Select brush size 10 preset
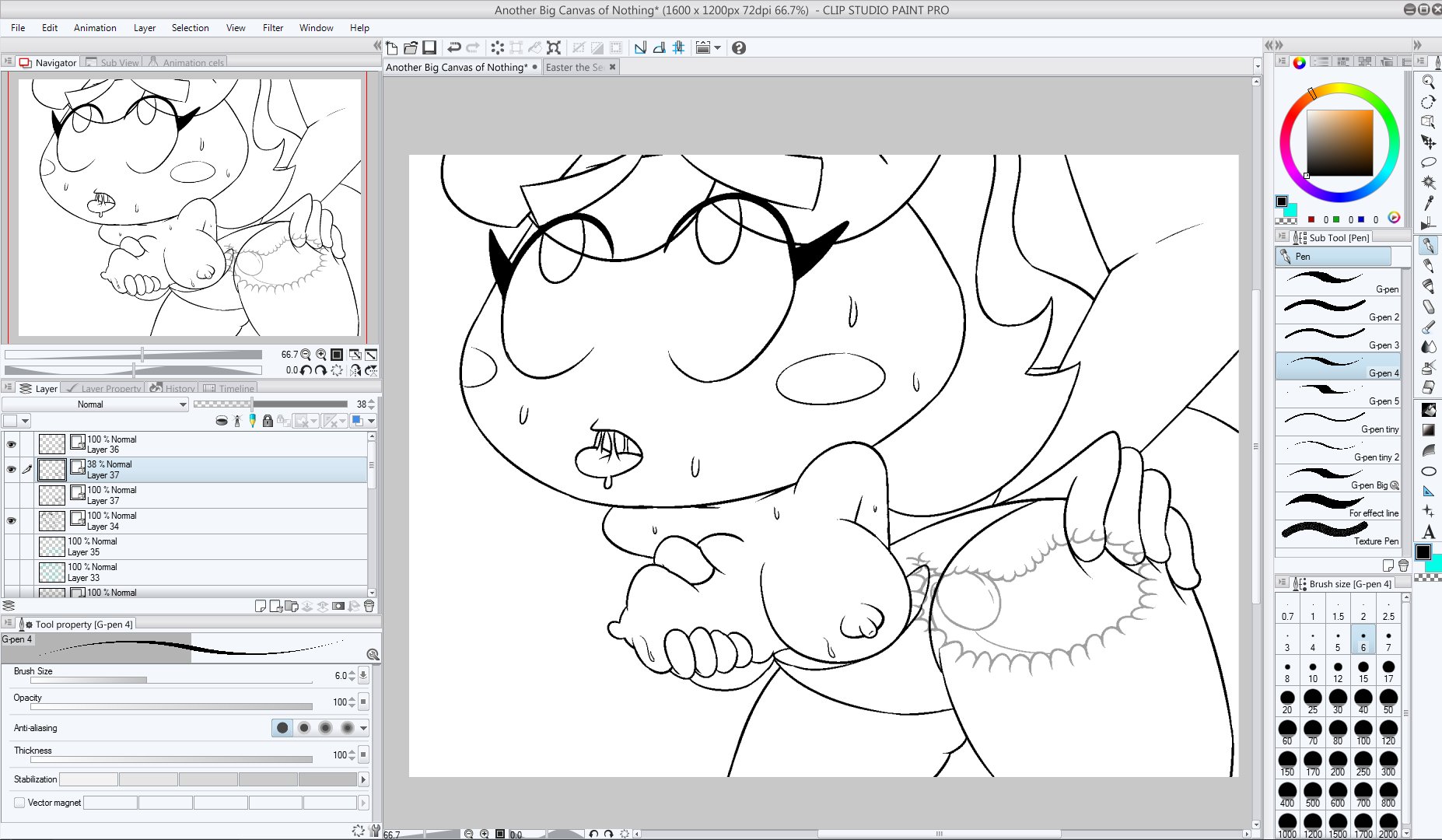Screen dimensions: 1442x840 click(x=1313, y=672)
